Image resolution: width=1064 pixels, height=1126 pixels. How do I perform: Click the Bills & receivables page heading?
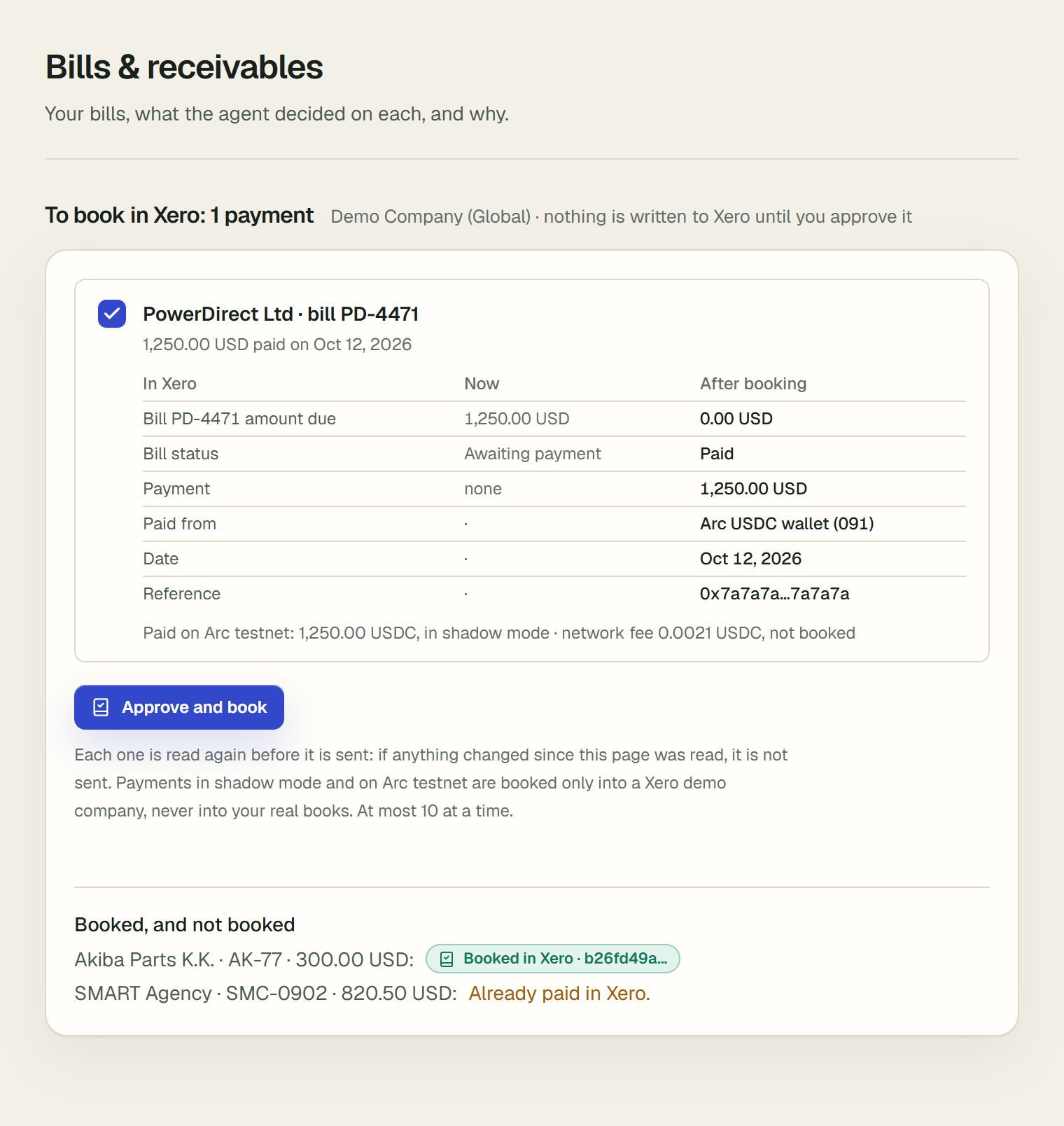(x=184, y=67)
